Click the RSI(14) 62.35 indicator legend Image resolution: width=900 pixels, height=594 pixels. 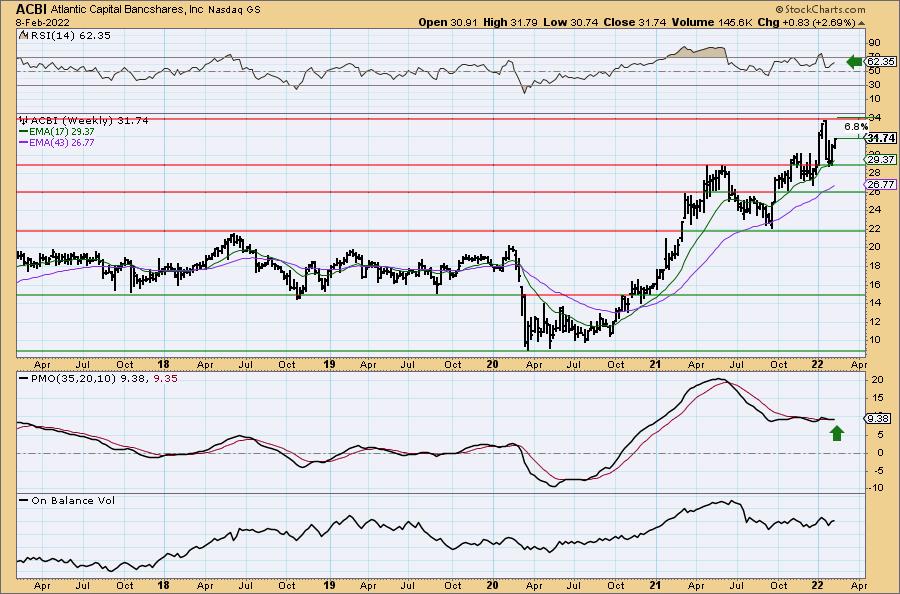[65, 35]
